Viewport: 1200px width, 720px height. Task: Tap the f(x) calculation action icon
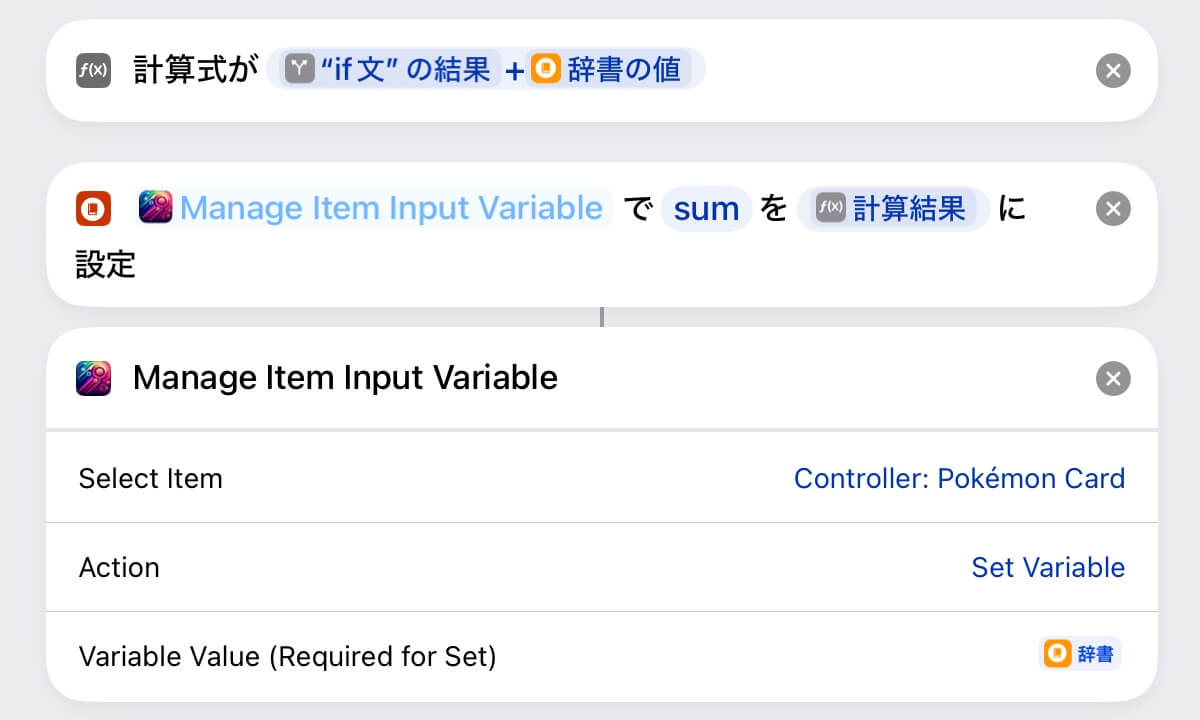[93, 71]
